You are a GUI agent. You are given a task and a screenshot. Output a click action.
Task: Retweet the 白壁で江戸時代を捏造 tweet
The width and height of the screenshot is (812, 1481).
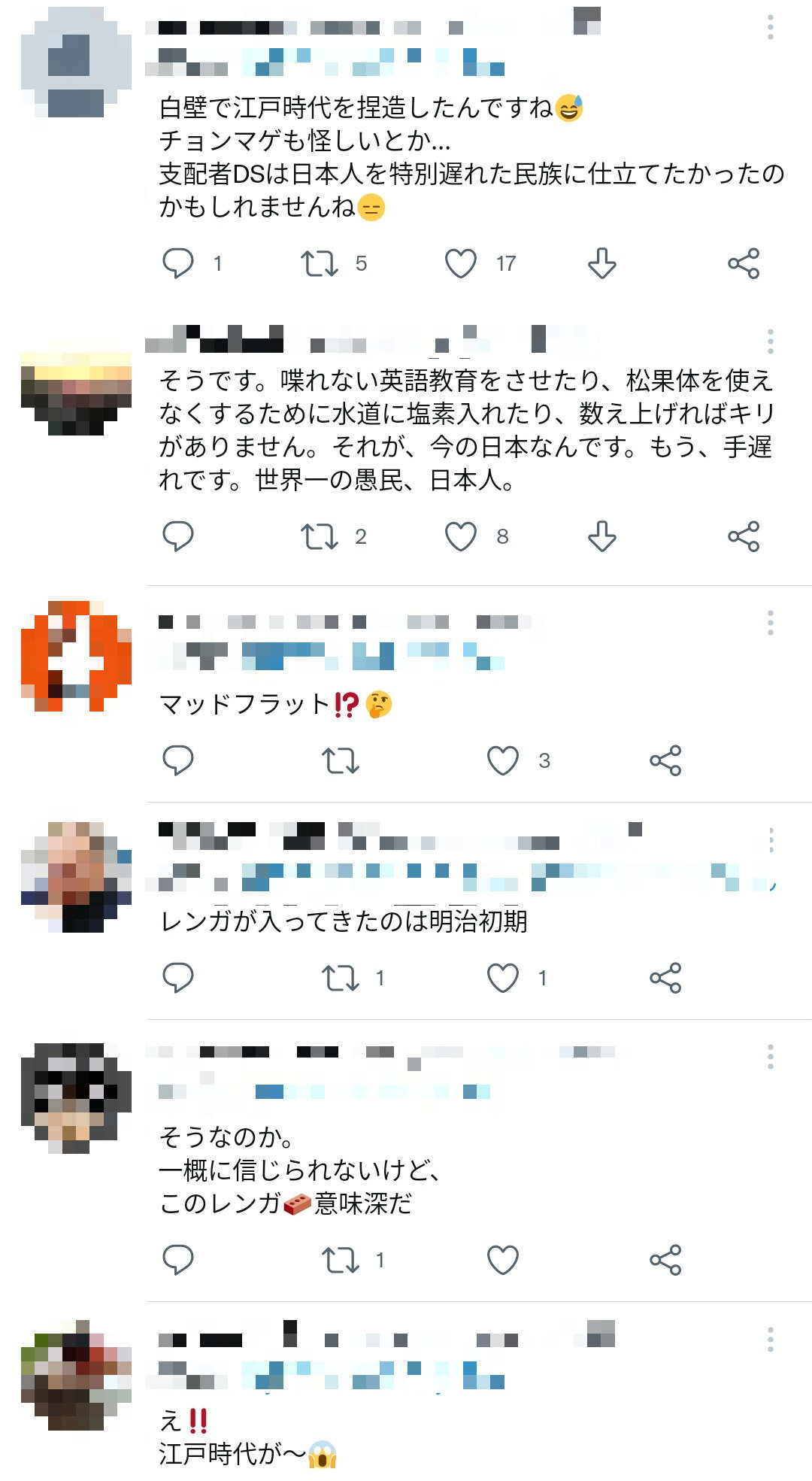320,263
